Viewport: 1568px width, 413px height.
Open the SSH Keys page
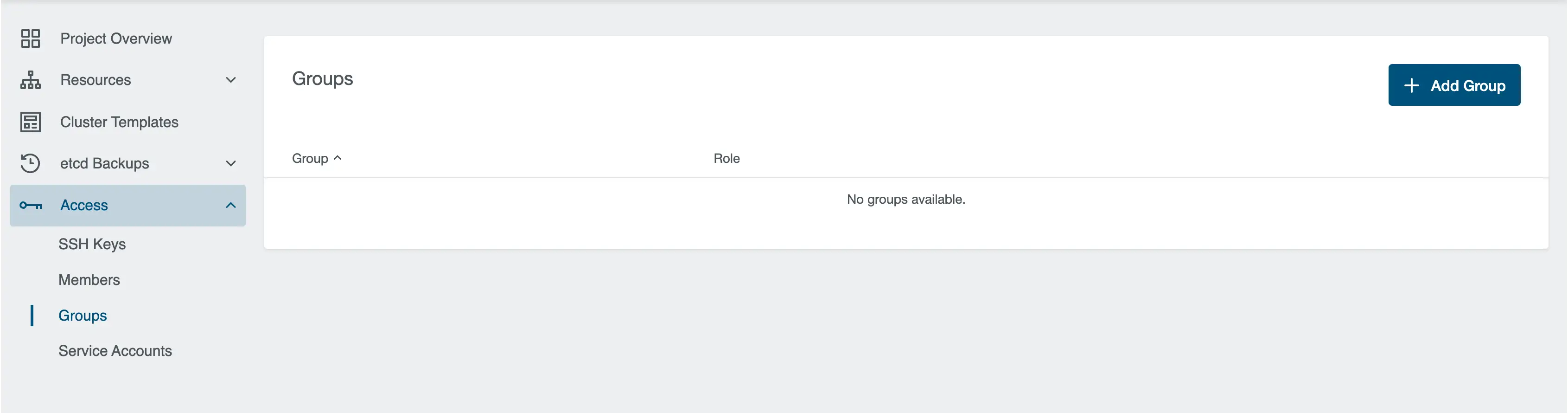pos(91,244)
